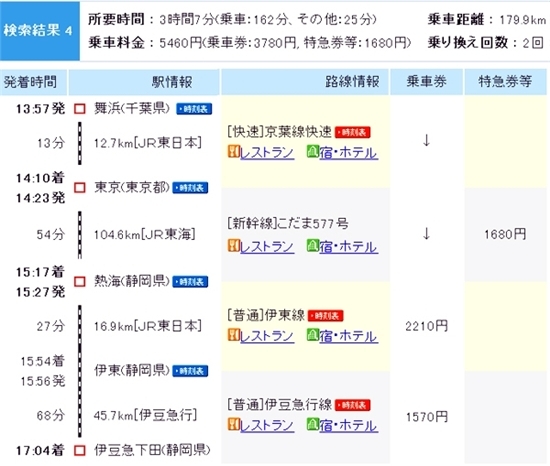Click the red station square for 舞浜

80,109
